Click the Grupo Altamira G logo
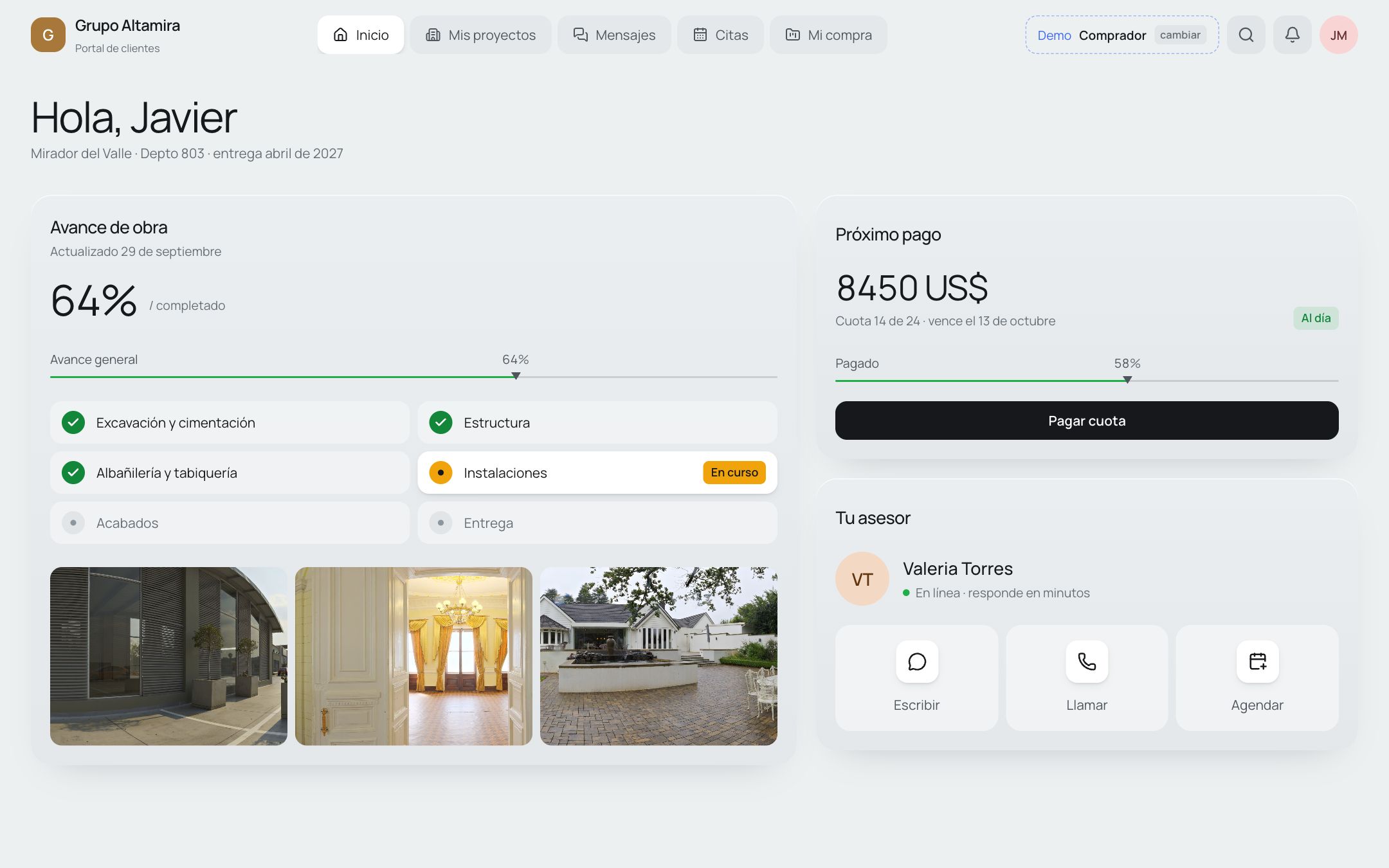 (x=48, y=35)
